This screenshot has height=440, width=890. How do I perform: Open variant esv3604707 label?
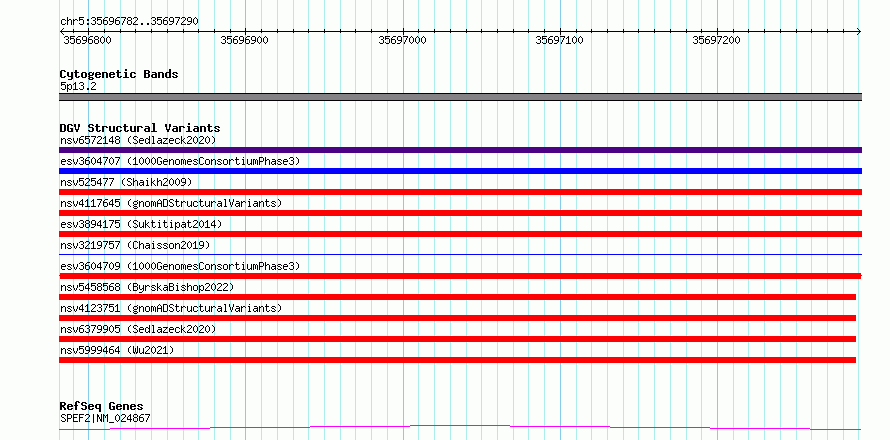[180, 161]
